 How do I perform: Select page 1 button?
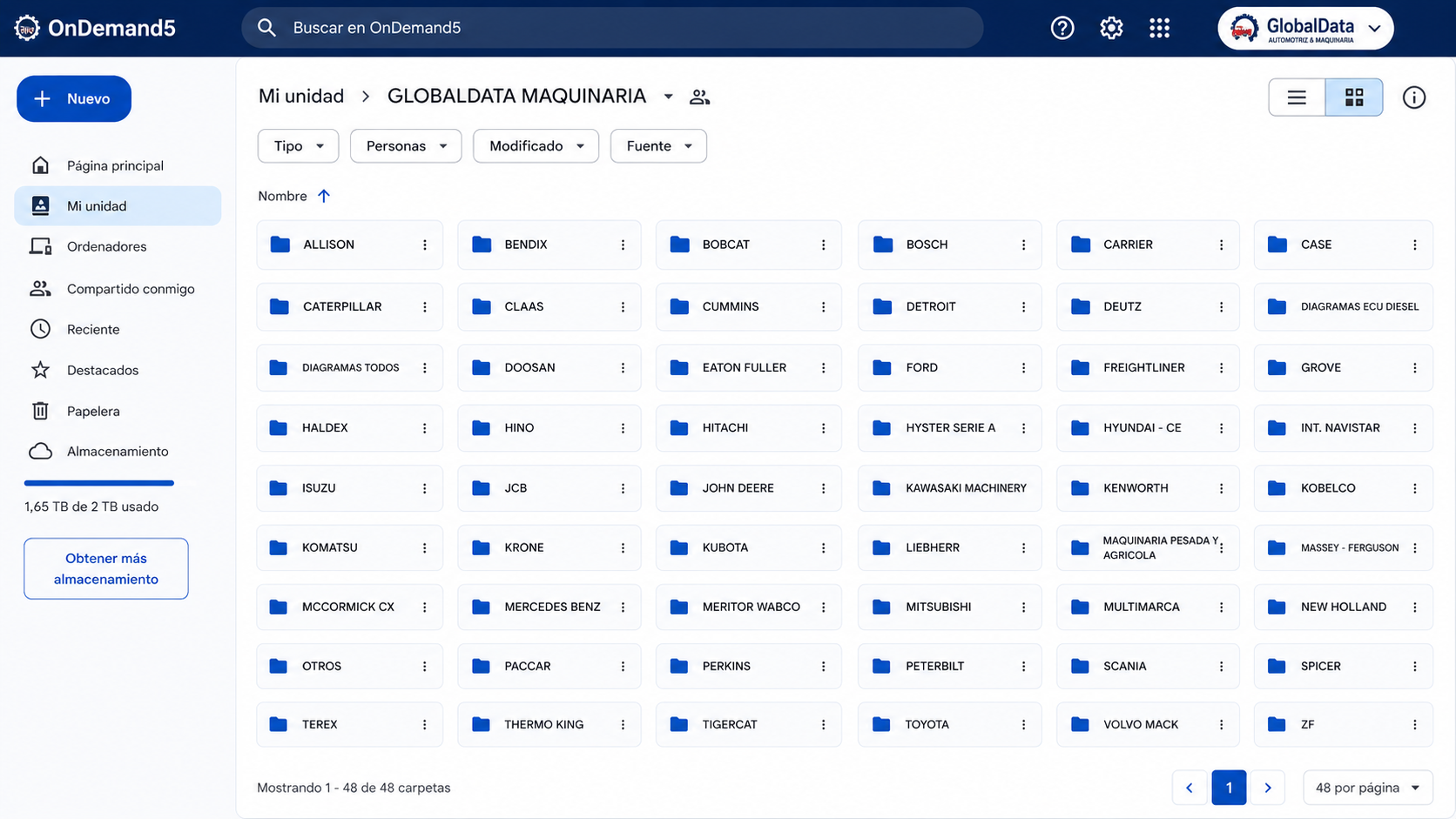[x=1229, y=788]
